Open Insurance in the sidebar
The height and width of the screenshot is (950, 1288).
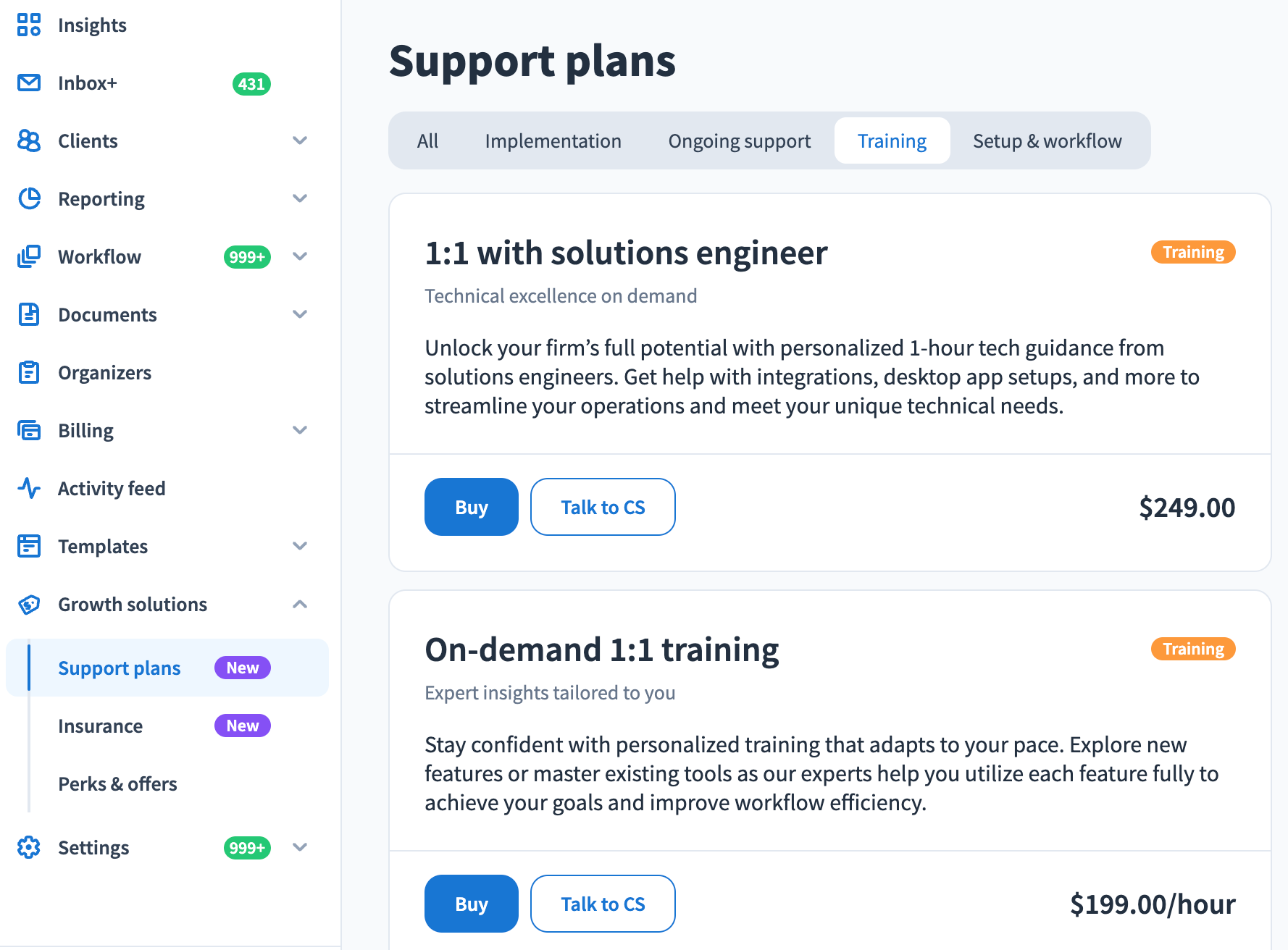[101, 726]
